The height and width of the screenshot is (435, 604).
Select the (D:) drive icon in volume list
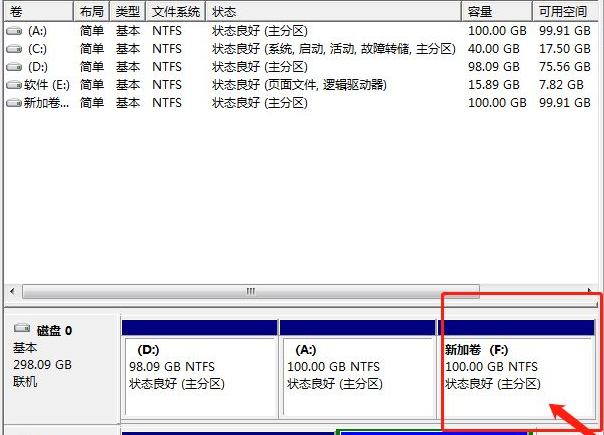pyautogui.click(x=13, y=67)
